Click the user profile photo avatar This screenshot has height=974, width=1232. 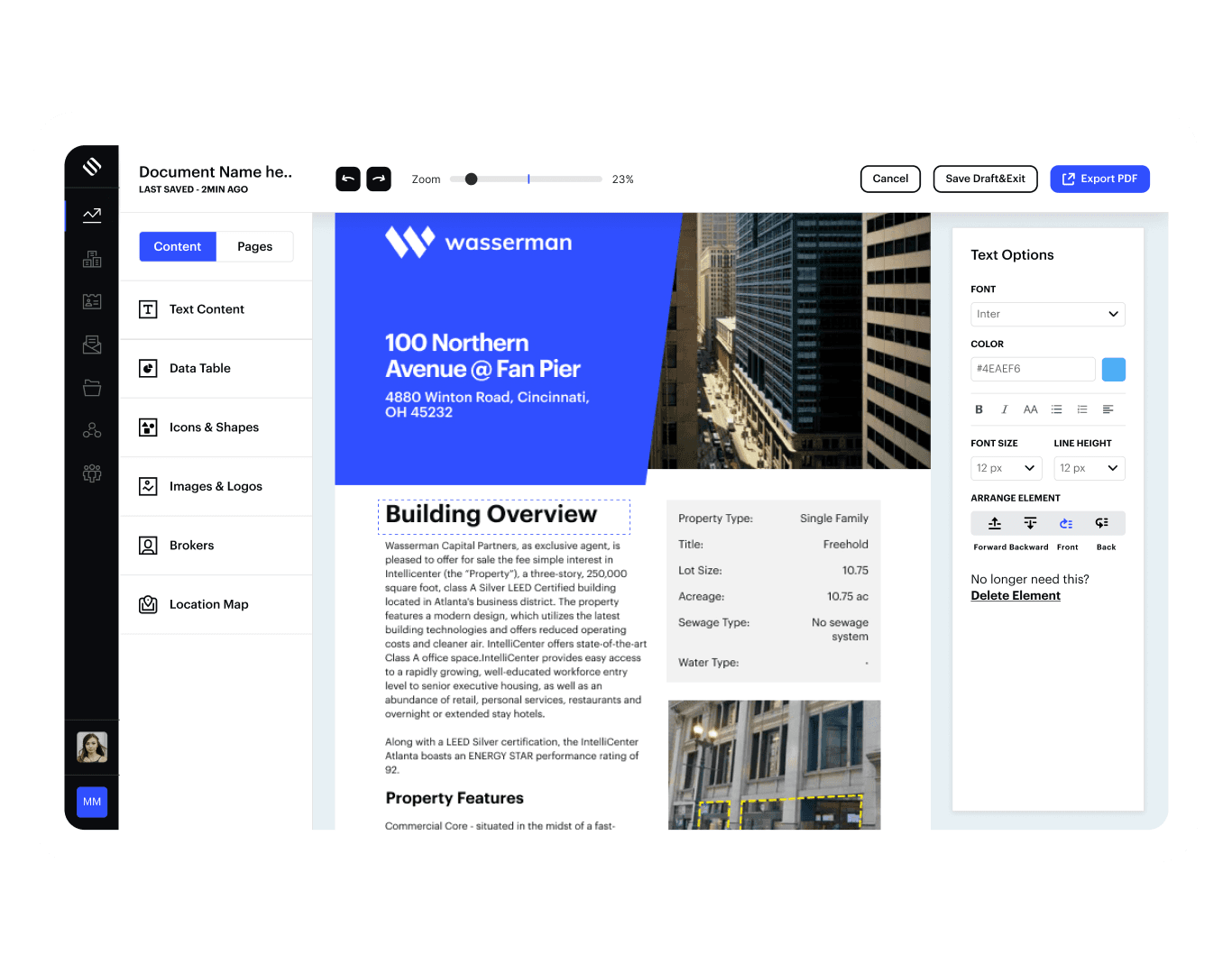point(92,747)
